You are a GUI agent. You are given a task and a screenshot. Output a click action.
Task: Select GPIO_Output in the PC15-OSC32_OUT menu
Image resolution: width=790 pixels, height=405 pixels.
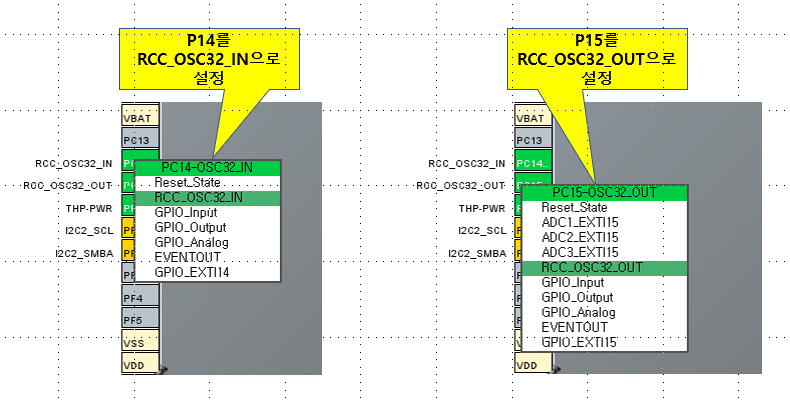tap(578, 298)
